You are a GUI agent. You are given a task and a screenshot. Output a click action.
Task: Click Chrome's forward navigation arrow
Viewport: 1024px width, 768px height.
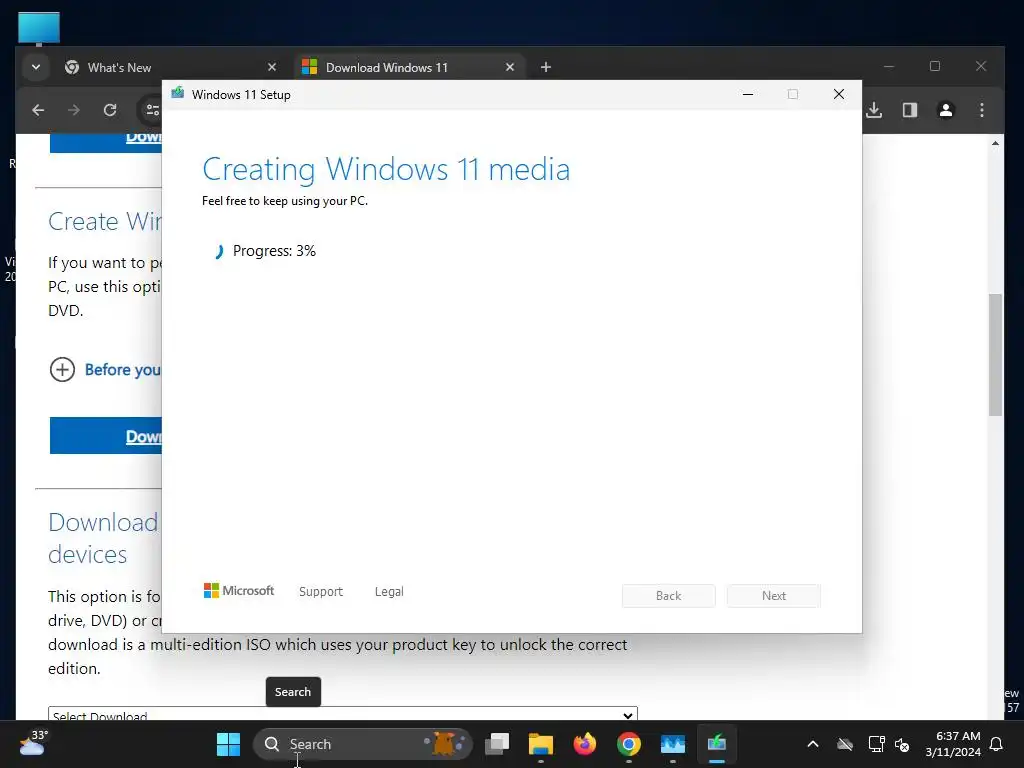(x=74, y=110)
